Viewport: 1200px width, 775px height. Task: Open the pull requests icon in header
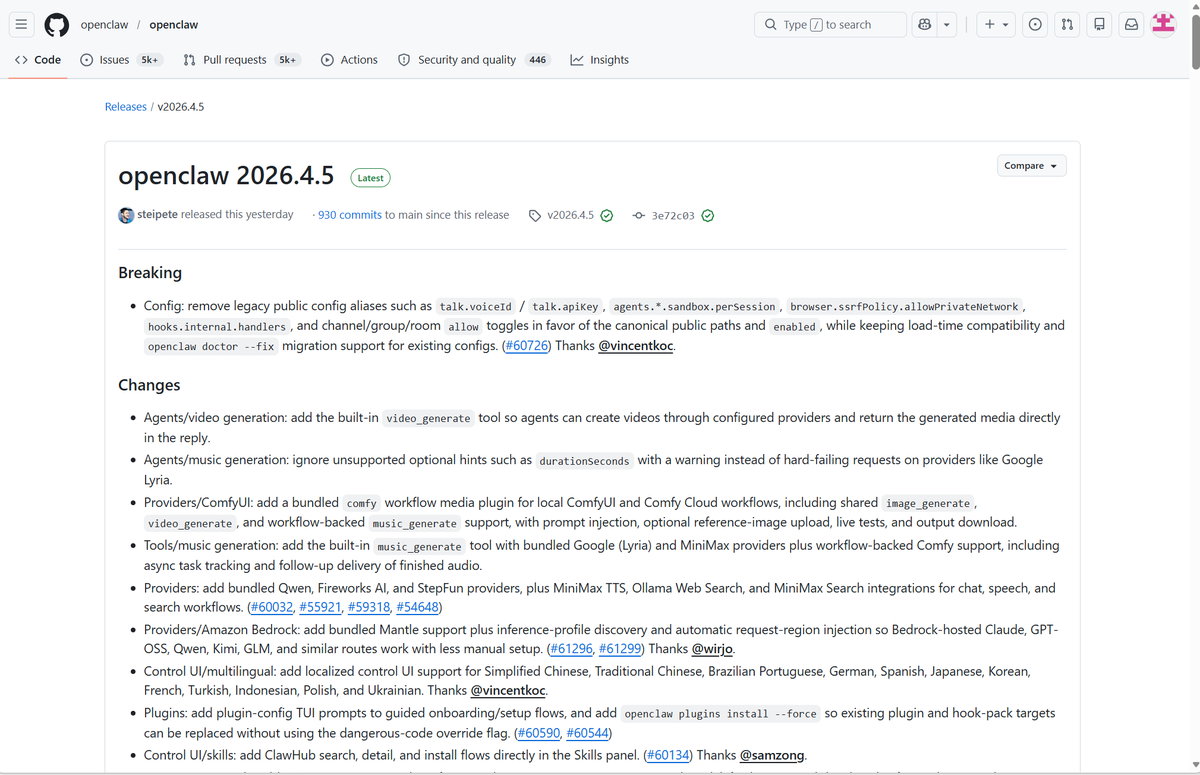[x=1067, y=25]
